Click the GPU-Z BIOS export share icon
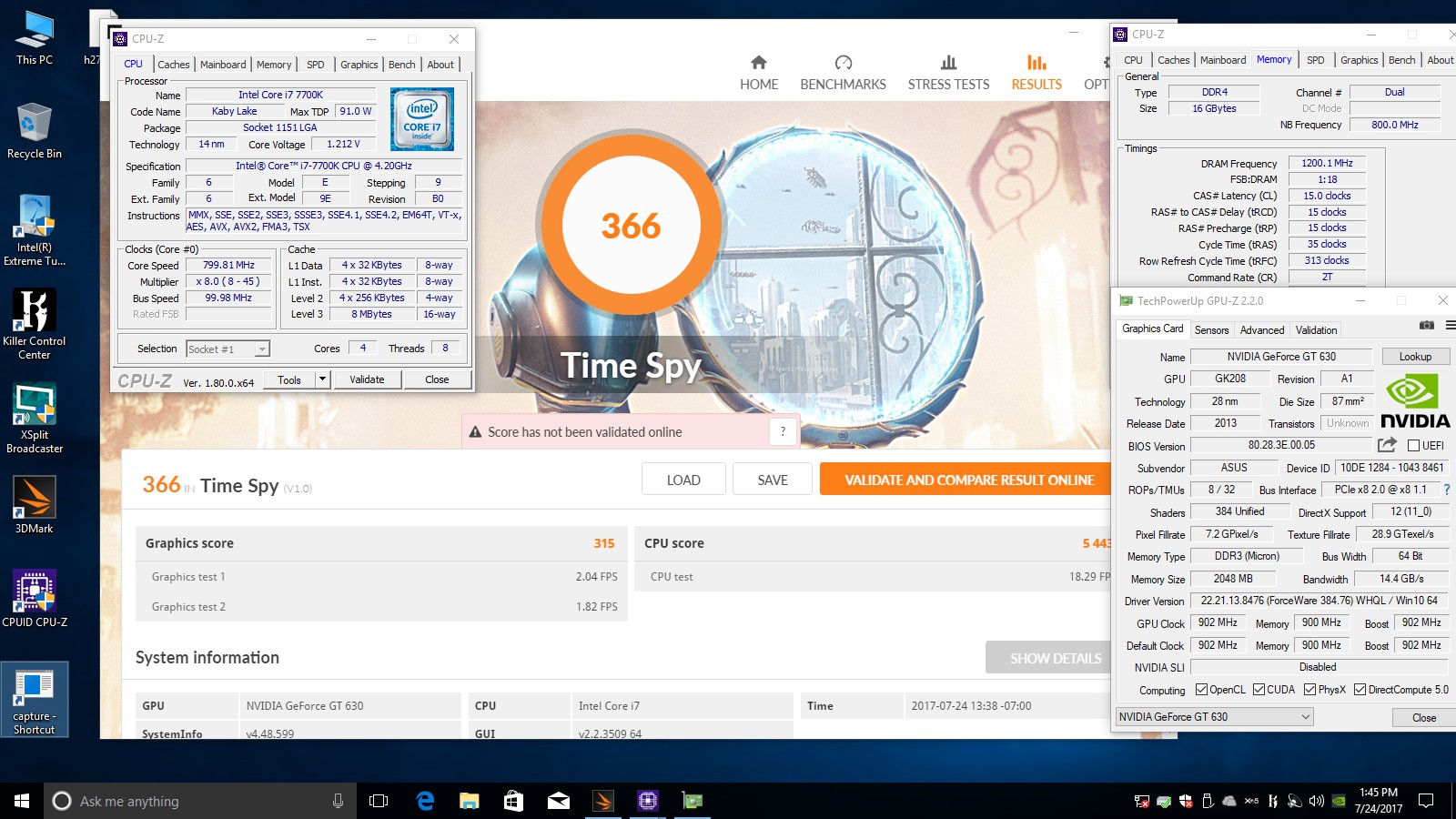This screenshot has height=819, width=1456. click(x=1387, y=445)
